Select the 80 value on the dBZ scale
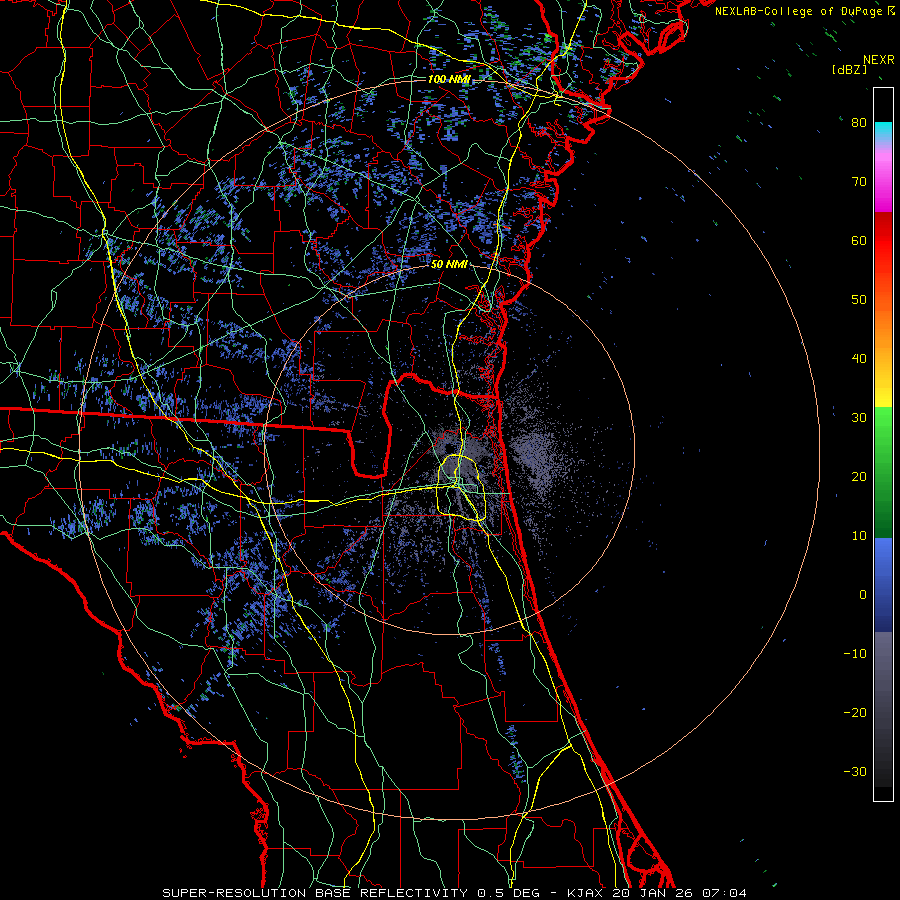Image resolution: width=900 pixels, height=900 pixels. pyautogui.click(x=859, y=122)
